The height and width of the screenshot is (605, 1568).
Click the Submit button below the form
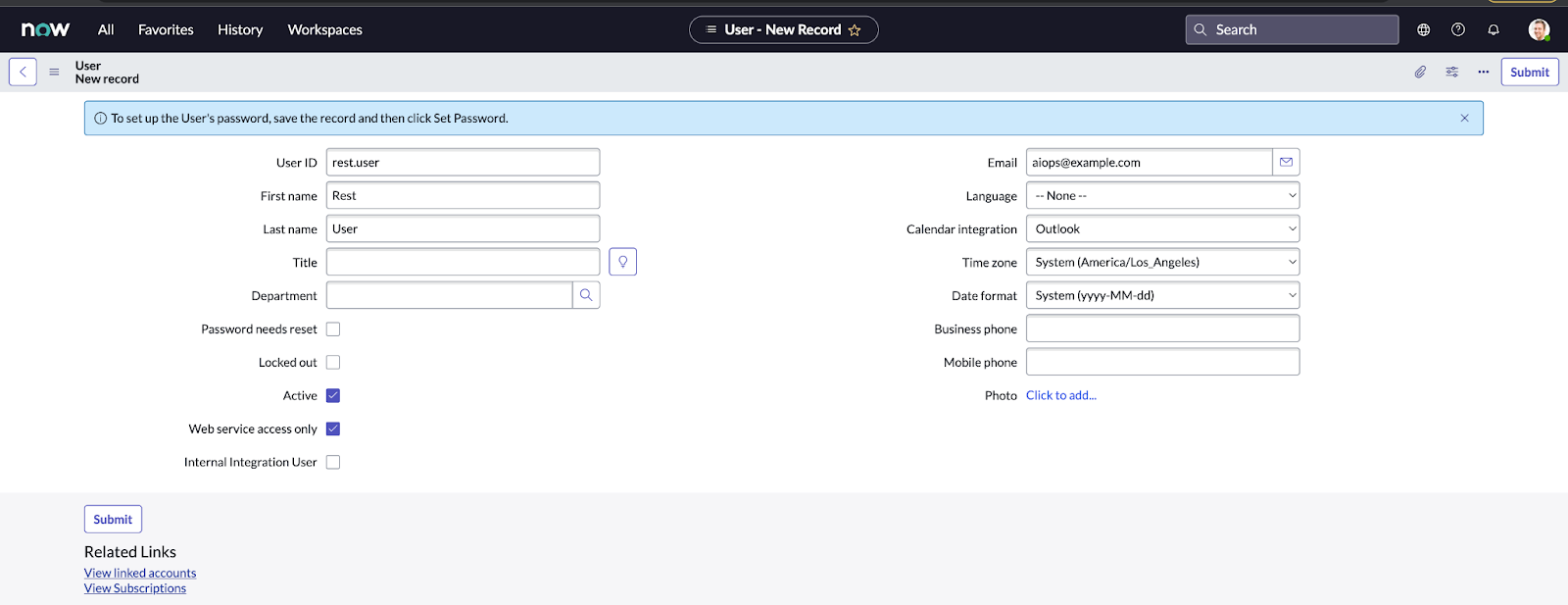(113, 519)
